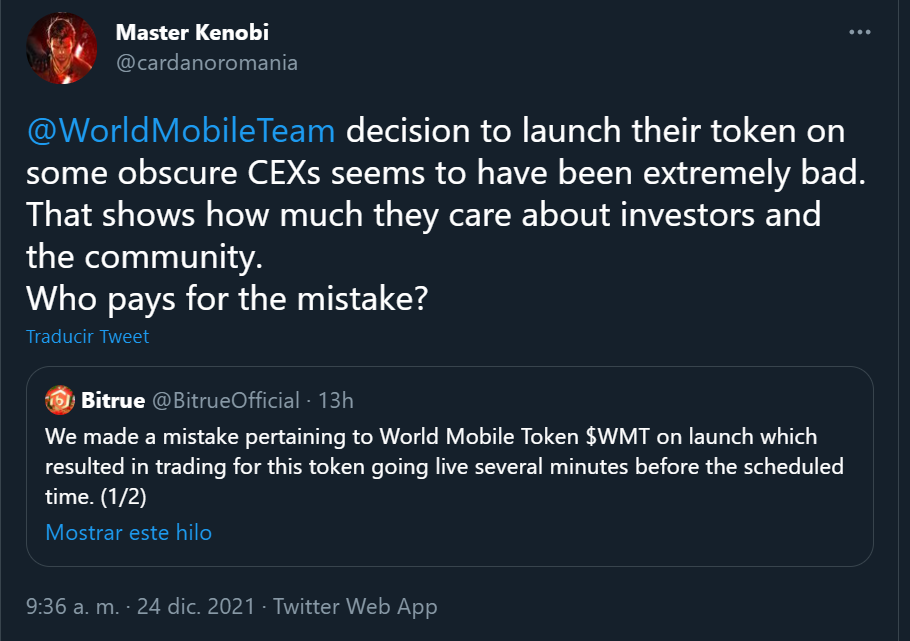Click the $WMT cashtag in quoted tweet
910x641 pixels.
coord(618,437)
